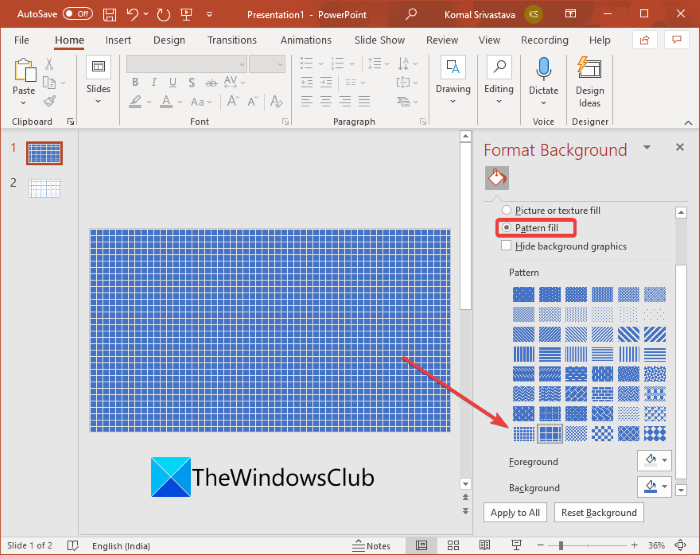This screenshot has height=555, width=700.
Task: Open the File menu
Action: point(21,40)
